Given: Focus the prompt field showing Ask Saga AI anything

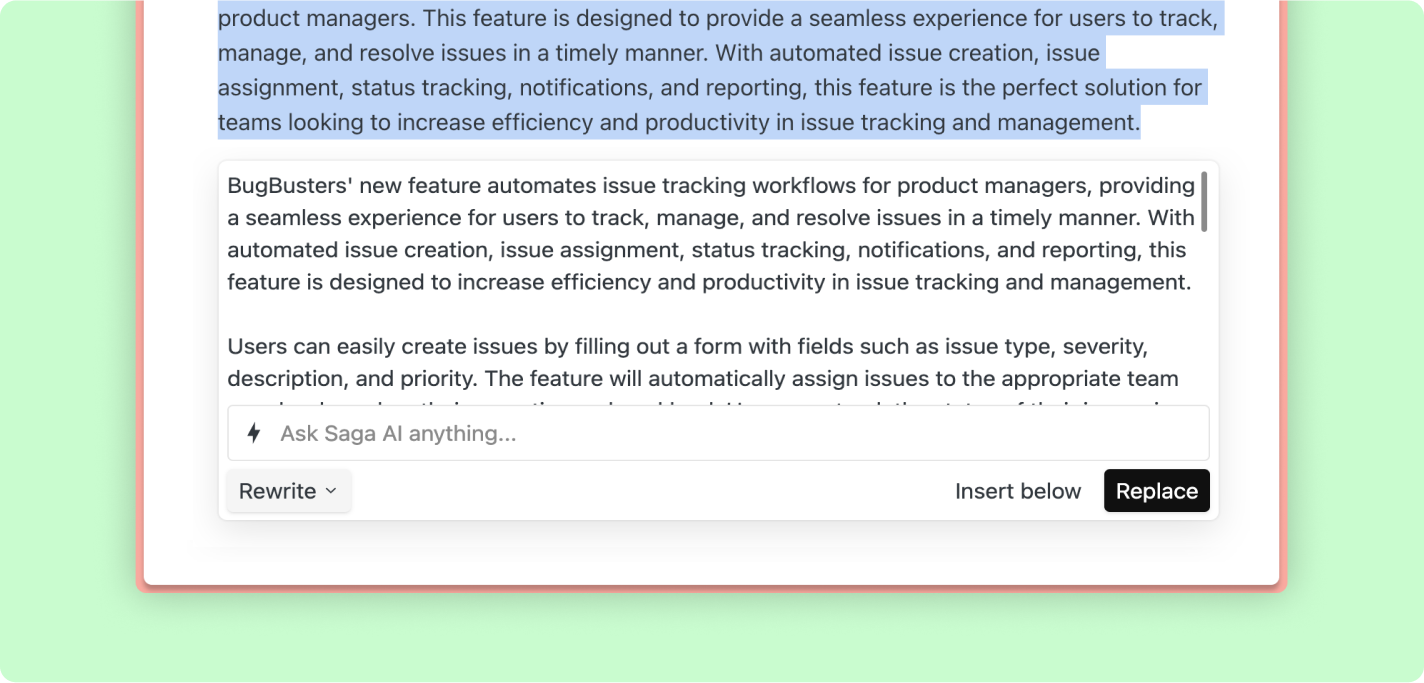Looking at the screenshot, I should (x=700, y=432).
